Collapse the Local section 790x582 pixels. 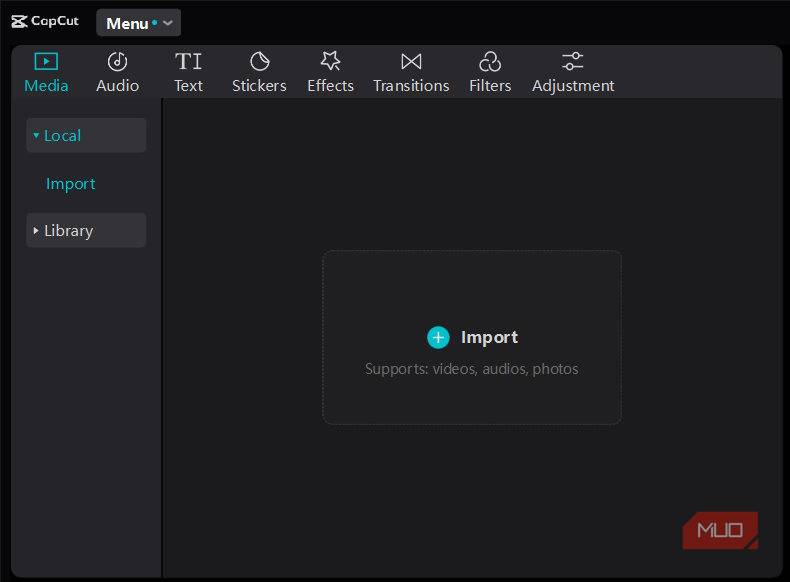86,135
